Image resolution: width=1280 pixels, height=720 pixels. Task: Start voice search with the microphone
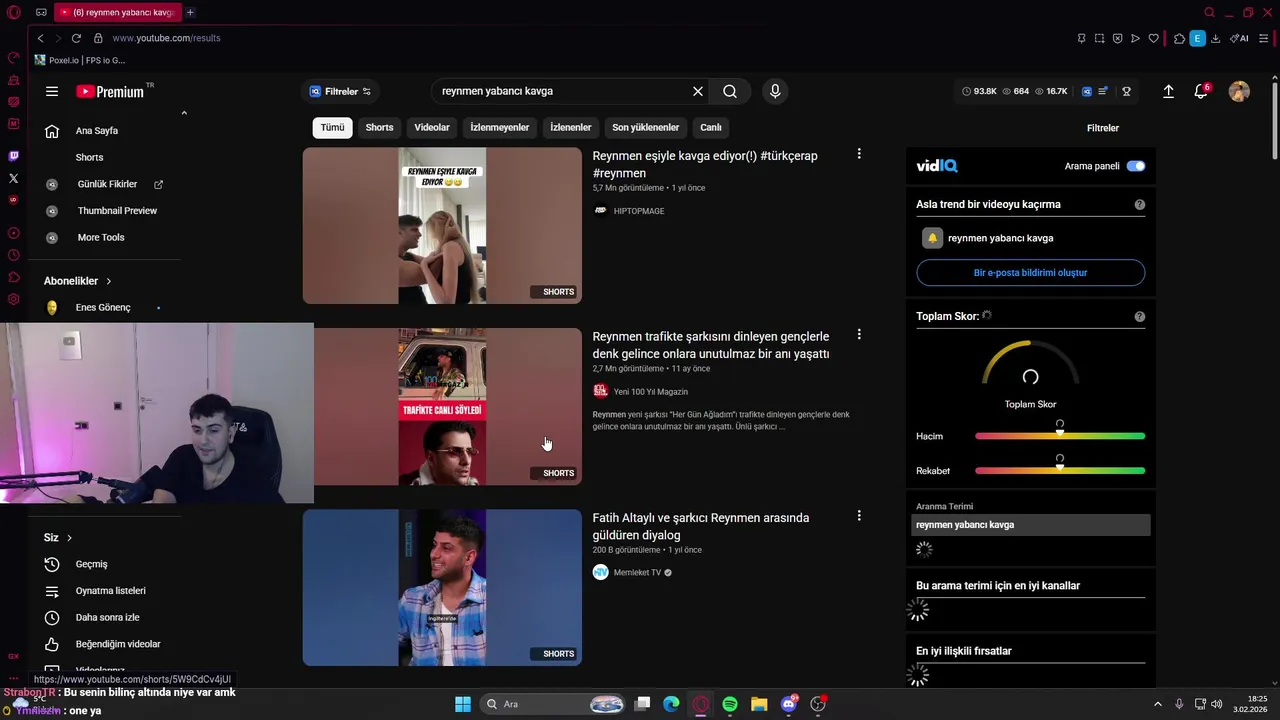pos(775,91)
